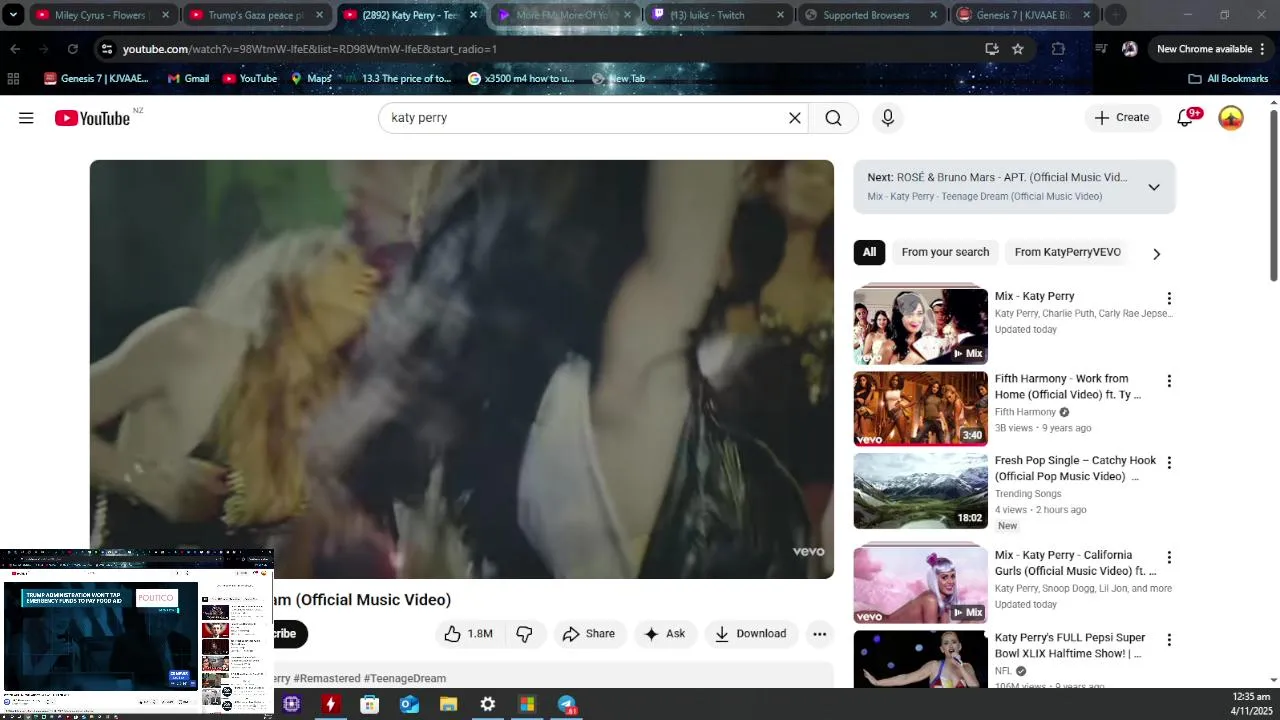Open Mix - Katy Perry thumbnail
This screenshot has height=720, width=1280.
click(920, 326)
